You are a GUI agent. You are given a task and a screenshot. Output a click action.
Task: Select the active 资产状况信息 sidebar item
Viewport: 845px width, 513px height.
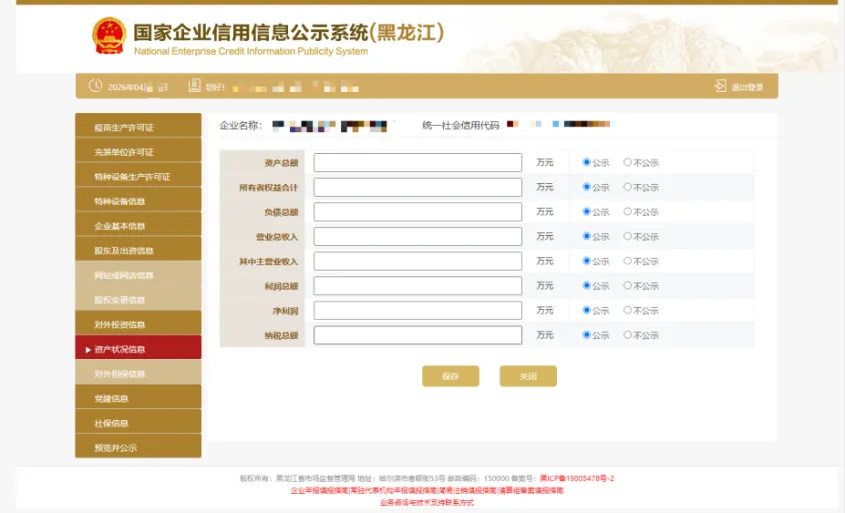[138, 348]
